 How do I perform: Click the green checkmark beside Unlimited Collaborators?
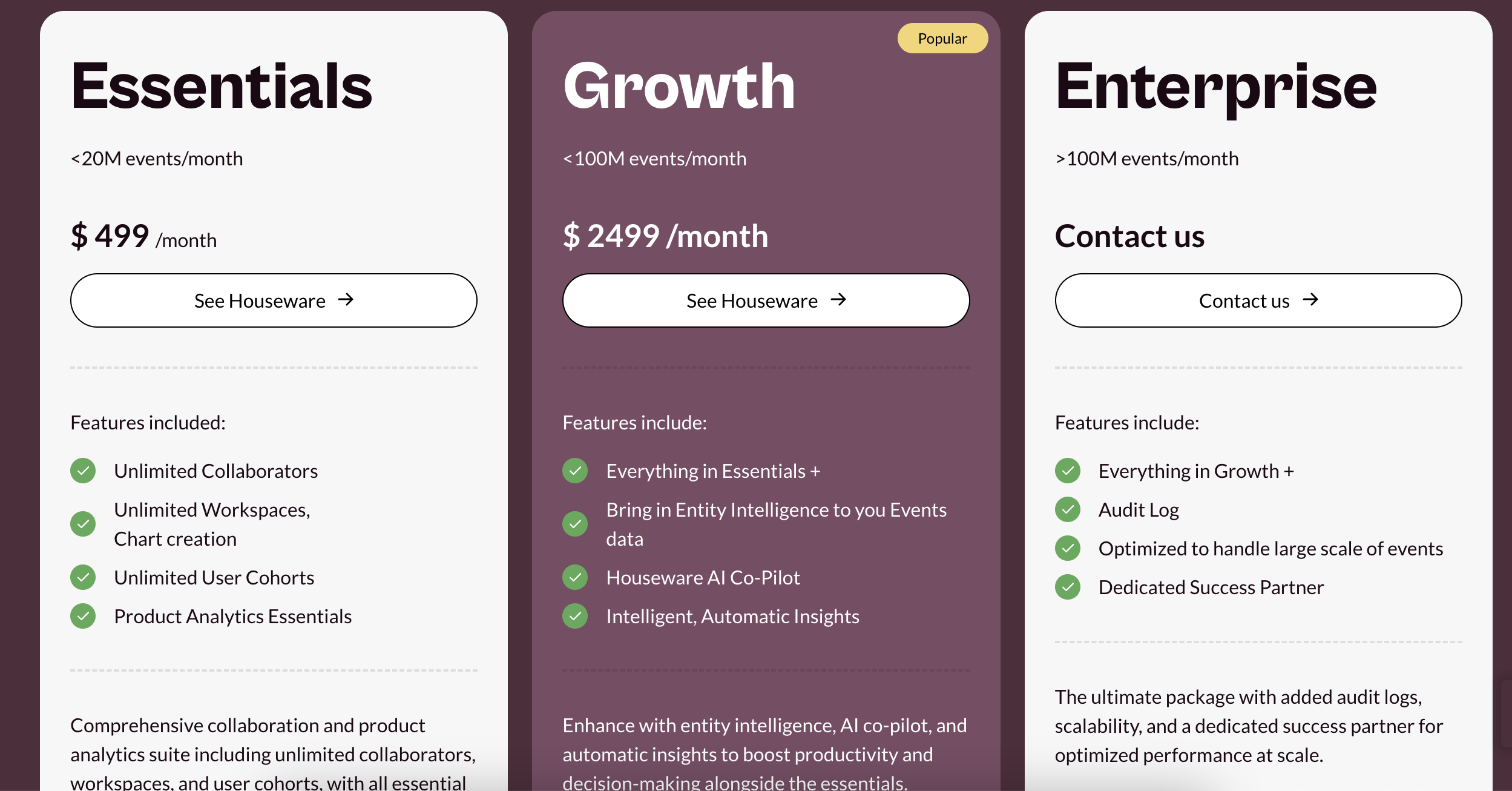83,471
